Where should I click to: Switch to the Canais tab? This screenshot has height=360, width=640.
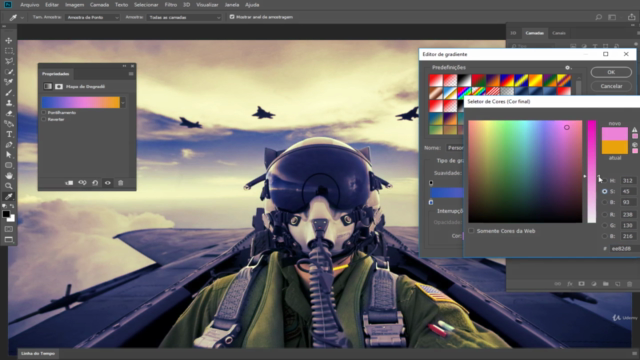point(558,33)
